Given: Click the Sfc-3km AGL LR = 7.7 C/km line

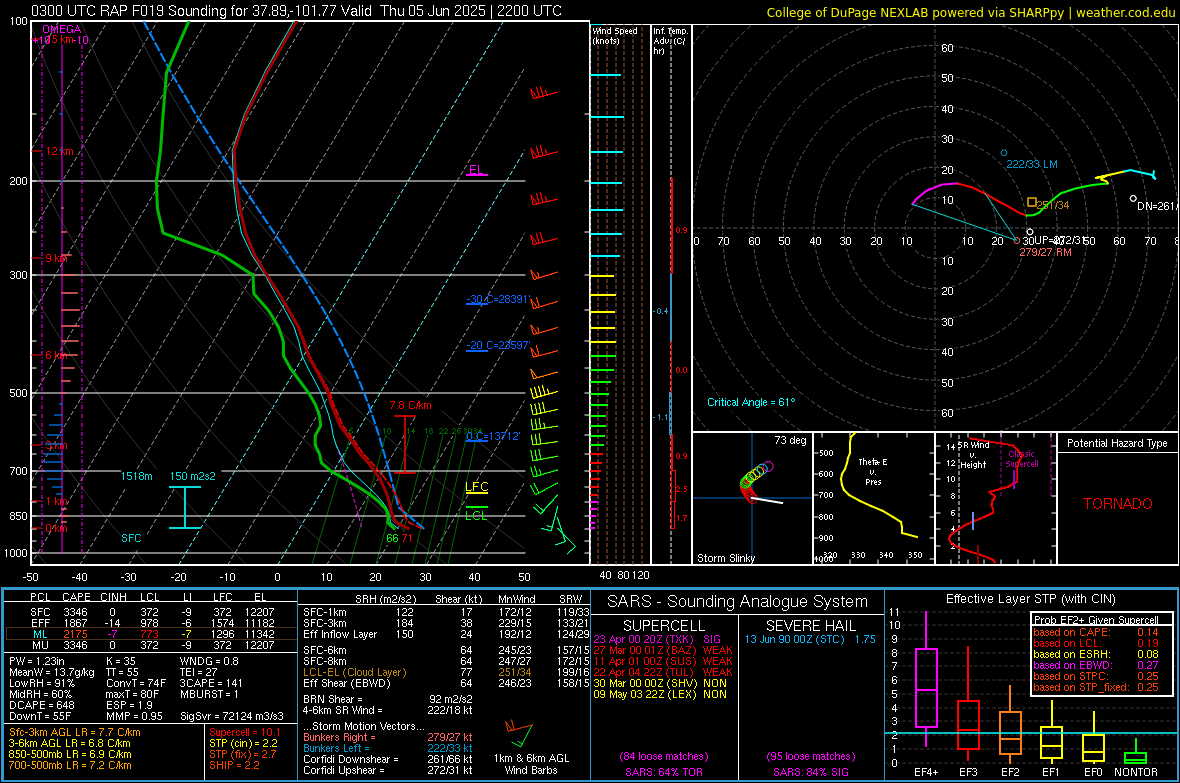Looking at the screenshot, I should point(75,732).
